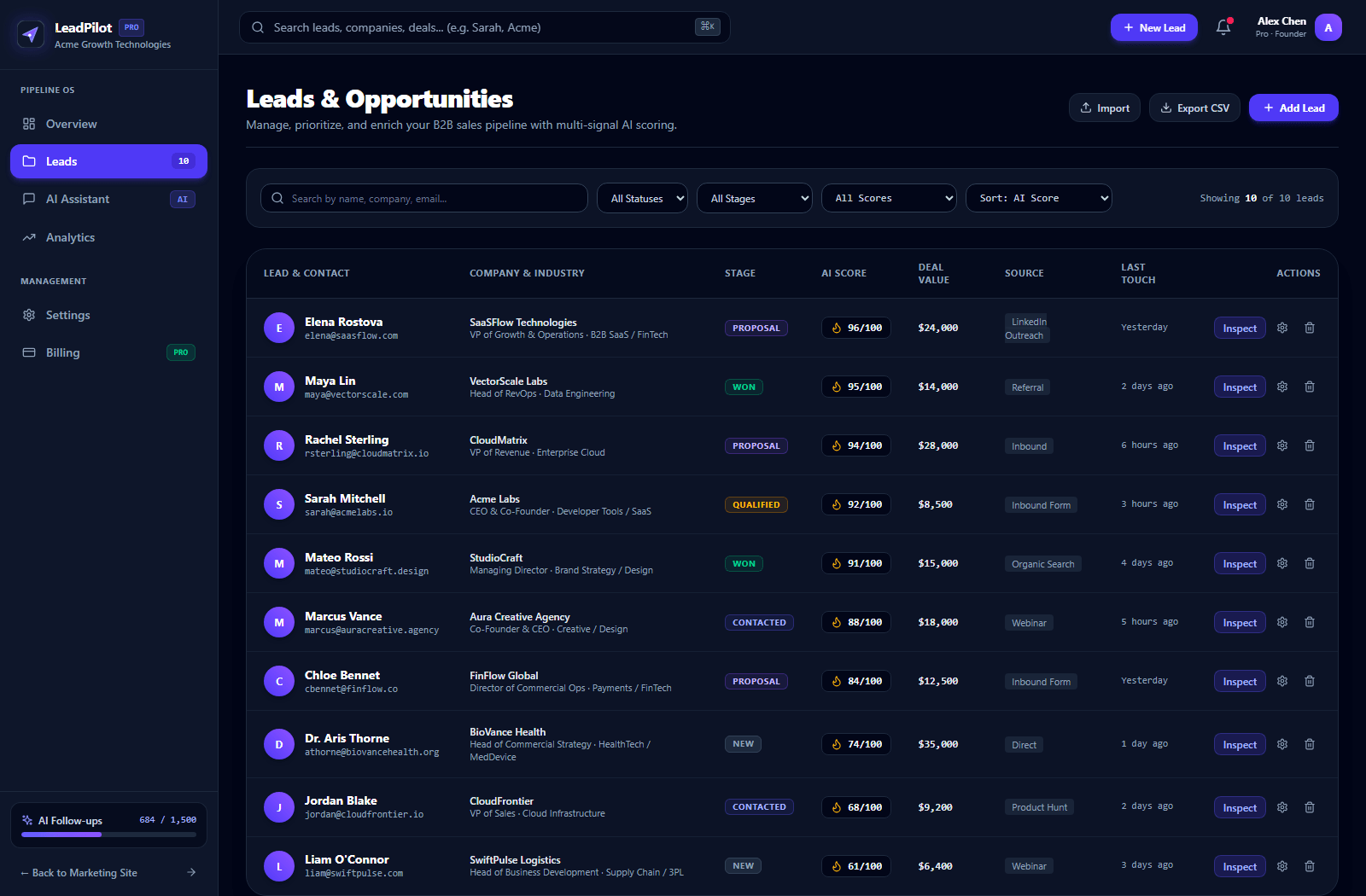Viewport: 1366px width, 896px height.
Task: Expand the All Stages filter
Action: pos(755,198)
